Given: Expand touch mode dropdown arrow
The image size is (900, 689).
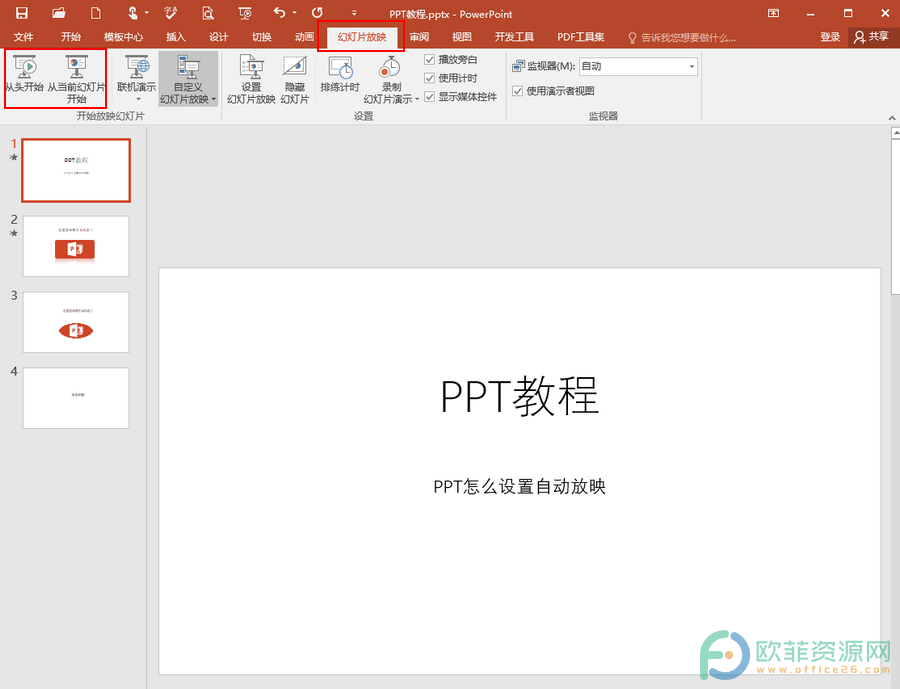Looking at the screenshot, I should click(147, 13).
